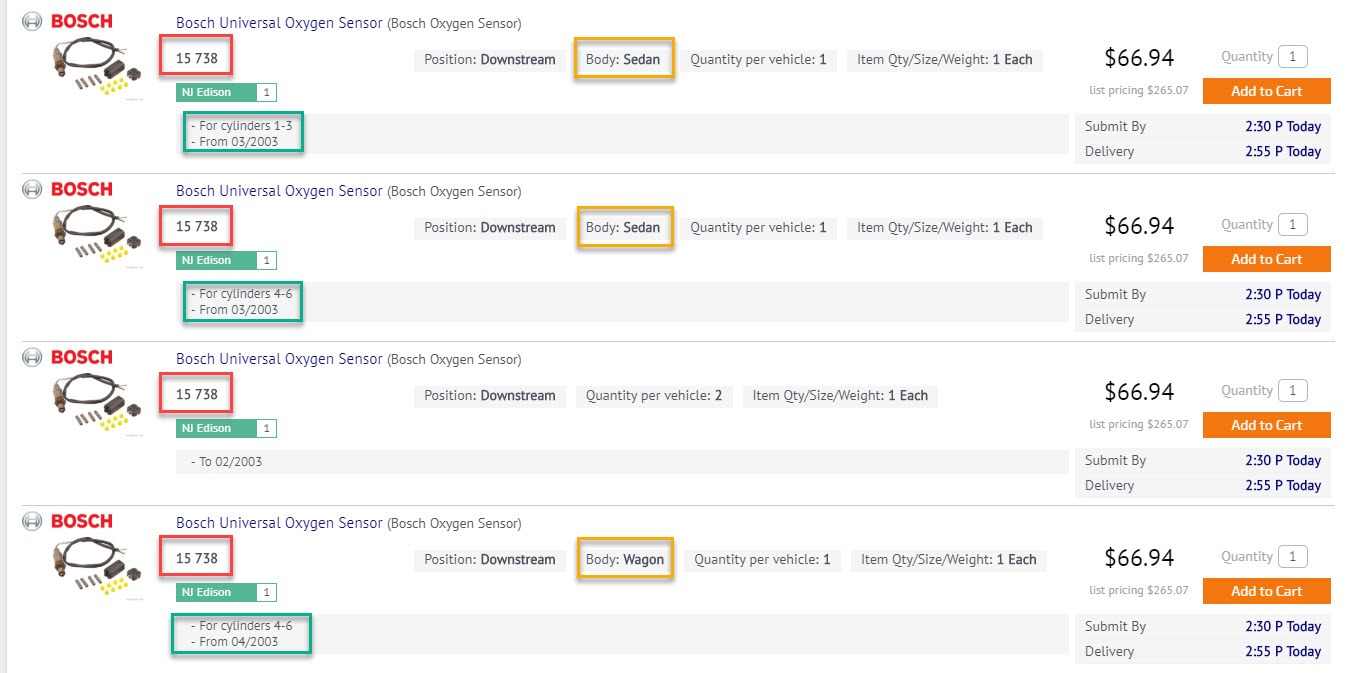Image resolution: width=1350 pixels, height=673 pixels.
Task: Click list pricing $265.07 in the Sedan cylinders 4-6 row
Action: [1139, 258]
